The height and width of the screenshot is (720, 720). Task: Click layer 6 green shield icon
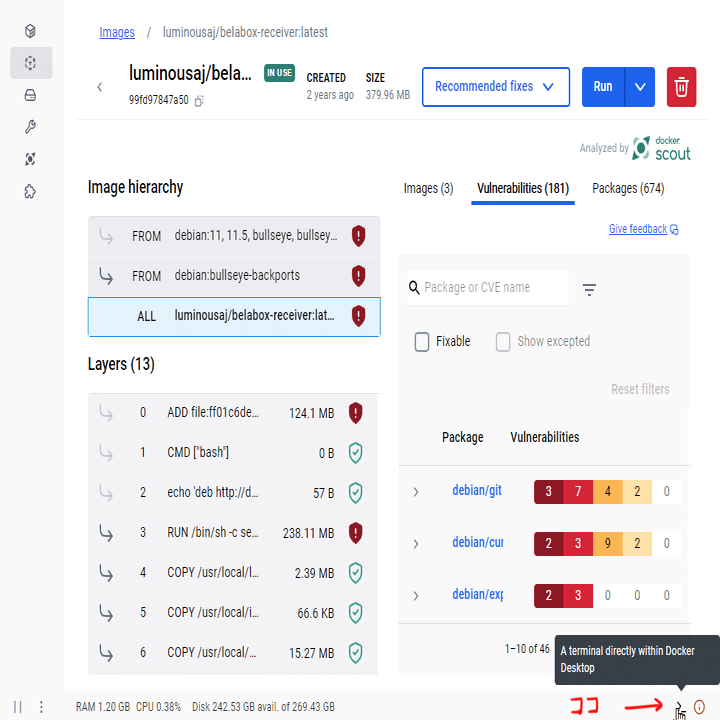(355, 652)
